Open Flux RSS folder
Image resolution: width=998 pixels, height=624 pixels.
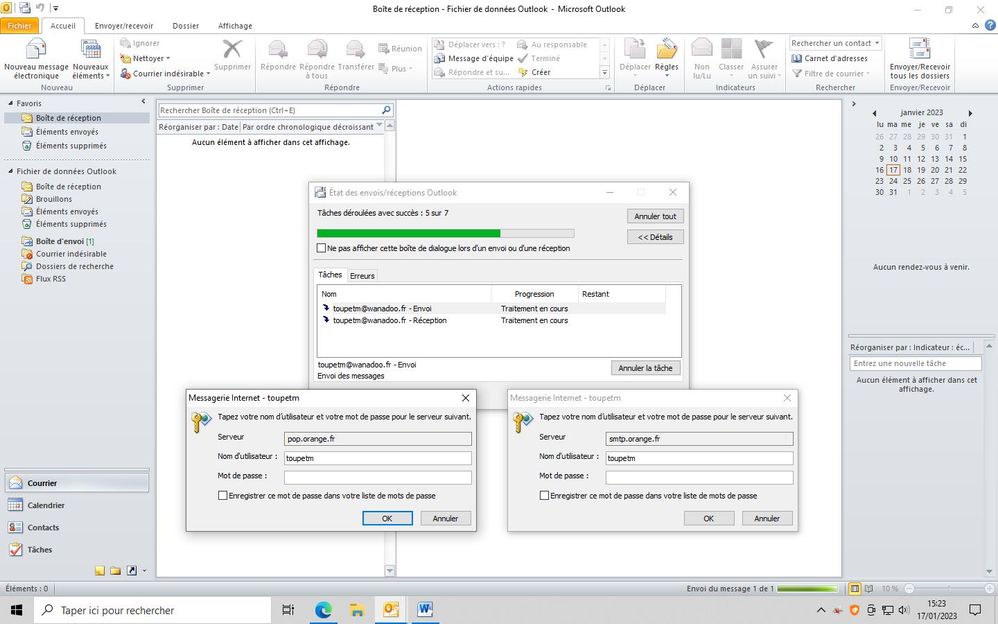(x=50, y=279)
